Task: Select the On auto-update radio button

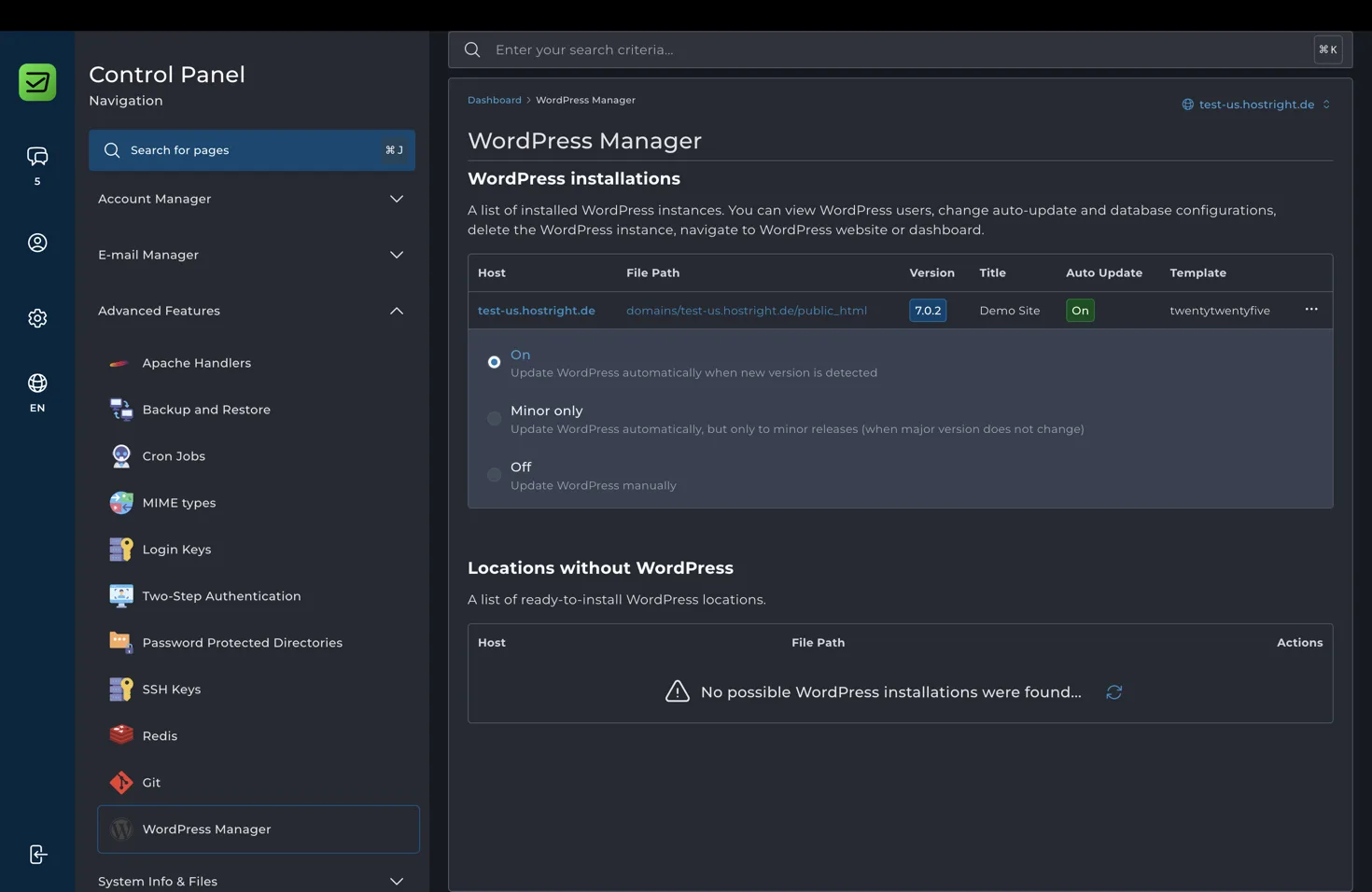Action: click(x=494, y=362)
